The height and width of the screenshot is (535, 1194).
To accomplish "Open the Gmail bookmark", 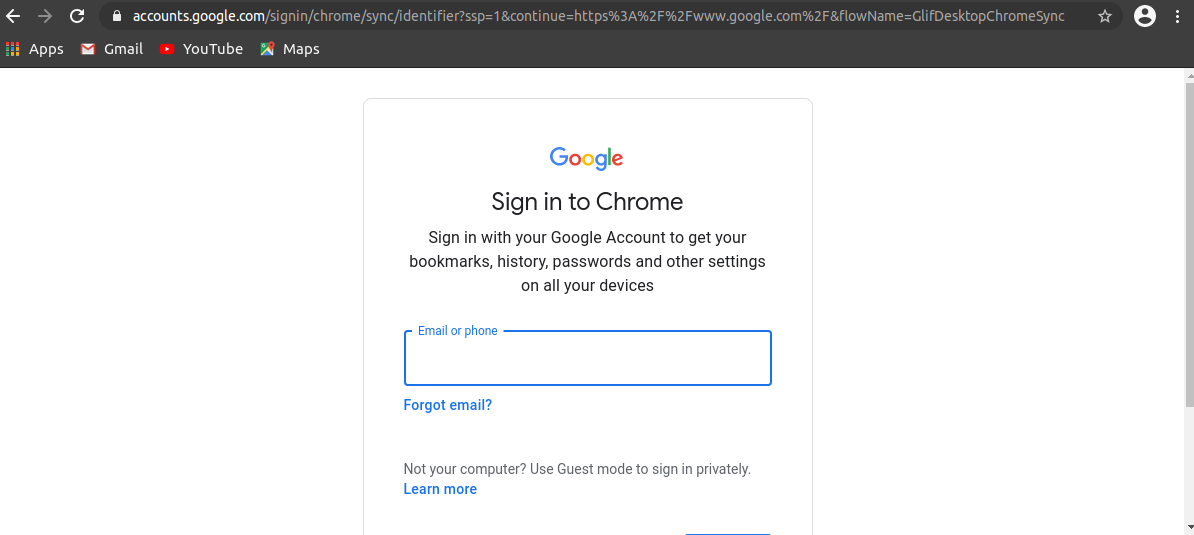I will [112, 49].
